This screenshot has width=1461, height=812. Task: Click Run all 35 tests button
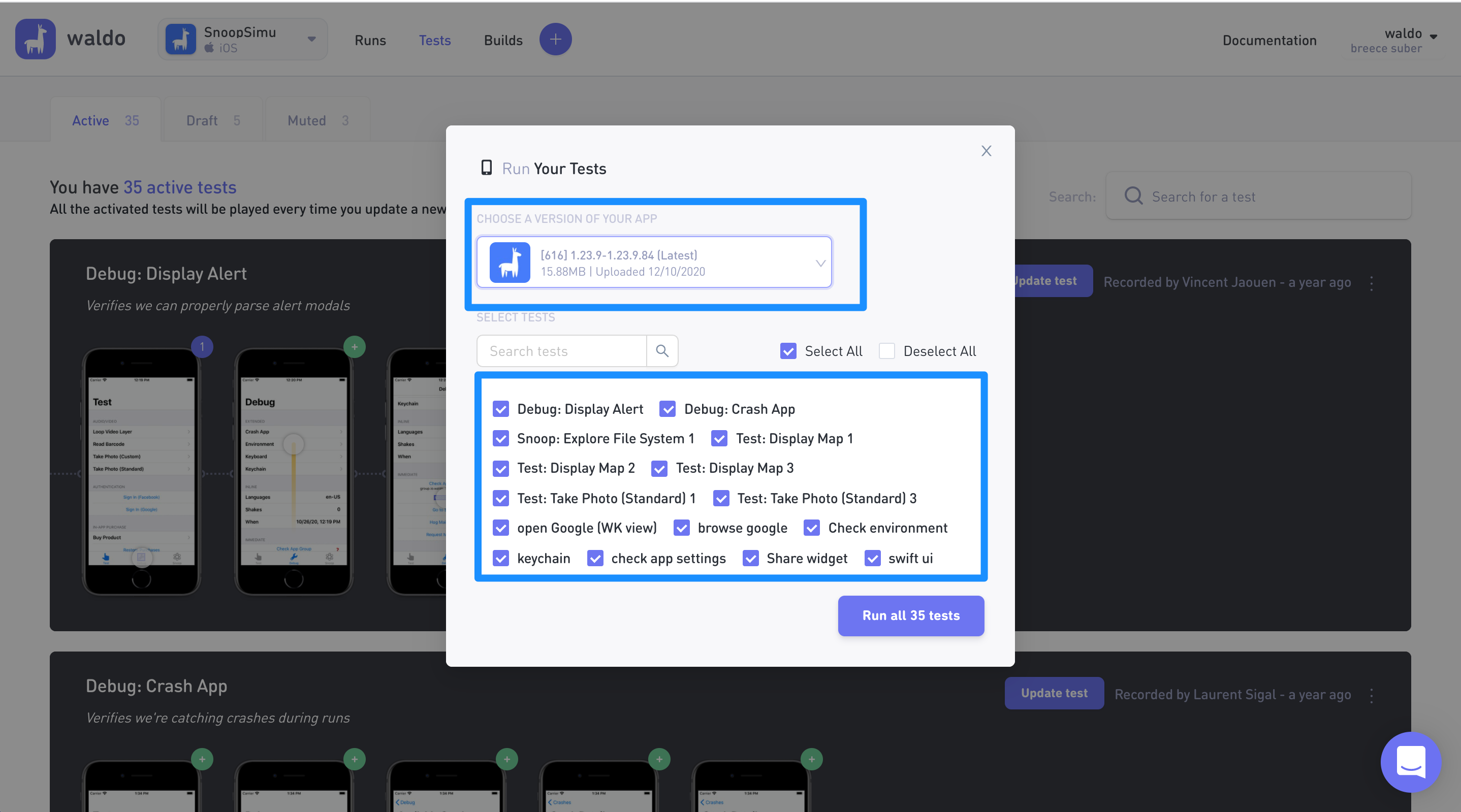(x=911, y=615)
